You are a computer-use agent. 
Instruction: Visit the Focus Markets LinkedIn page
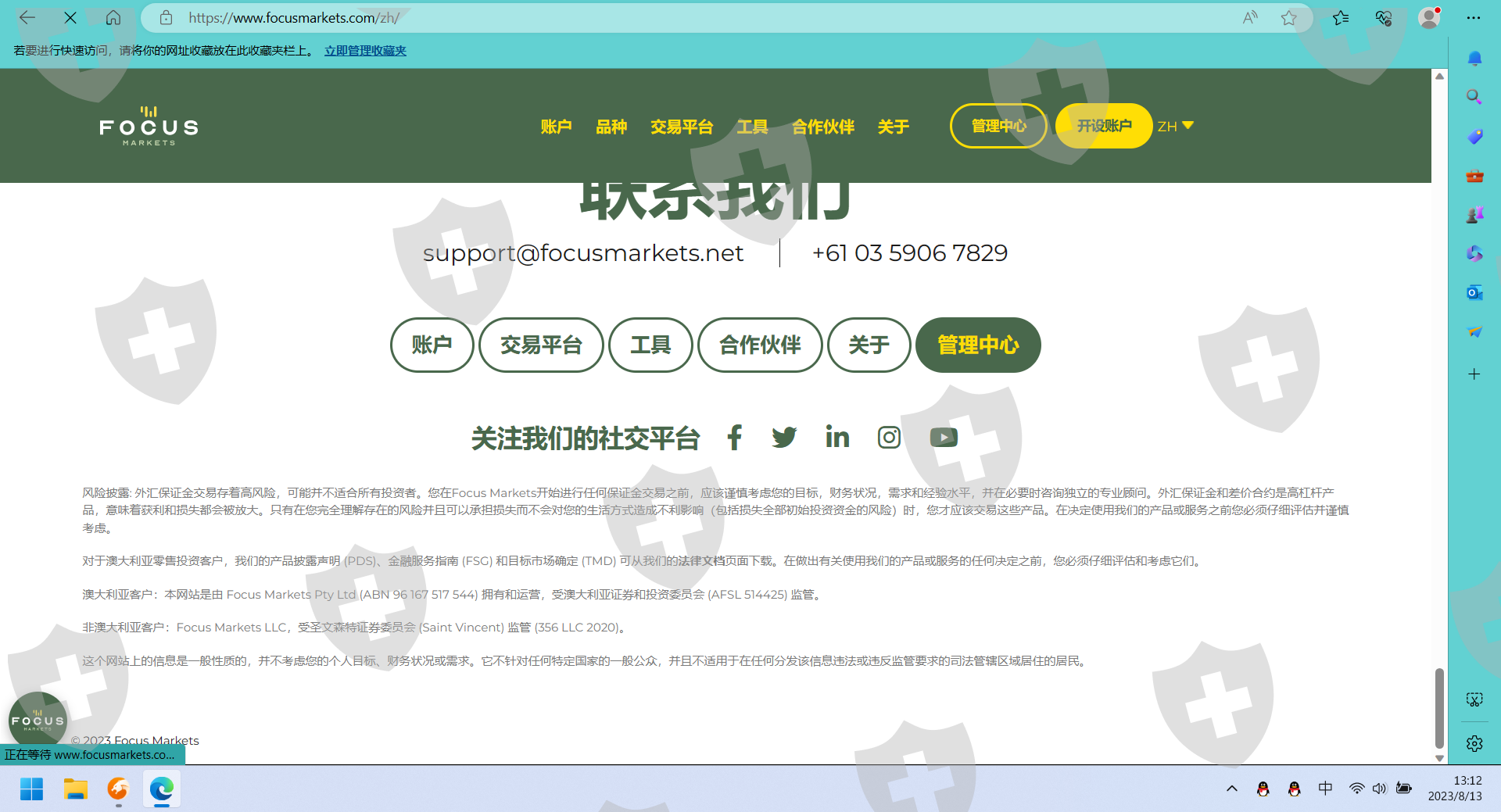(x=837, y=437)
